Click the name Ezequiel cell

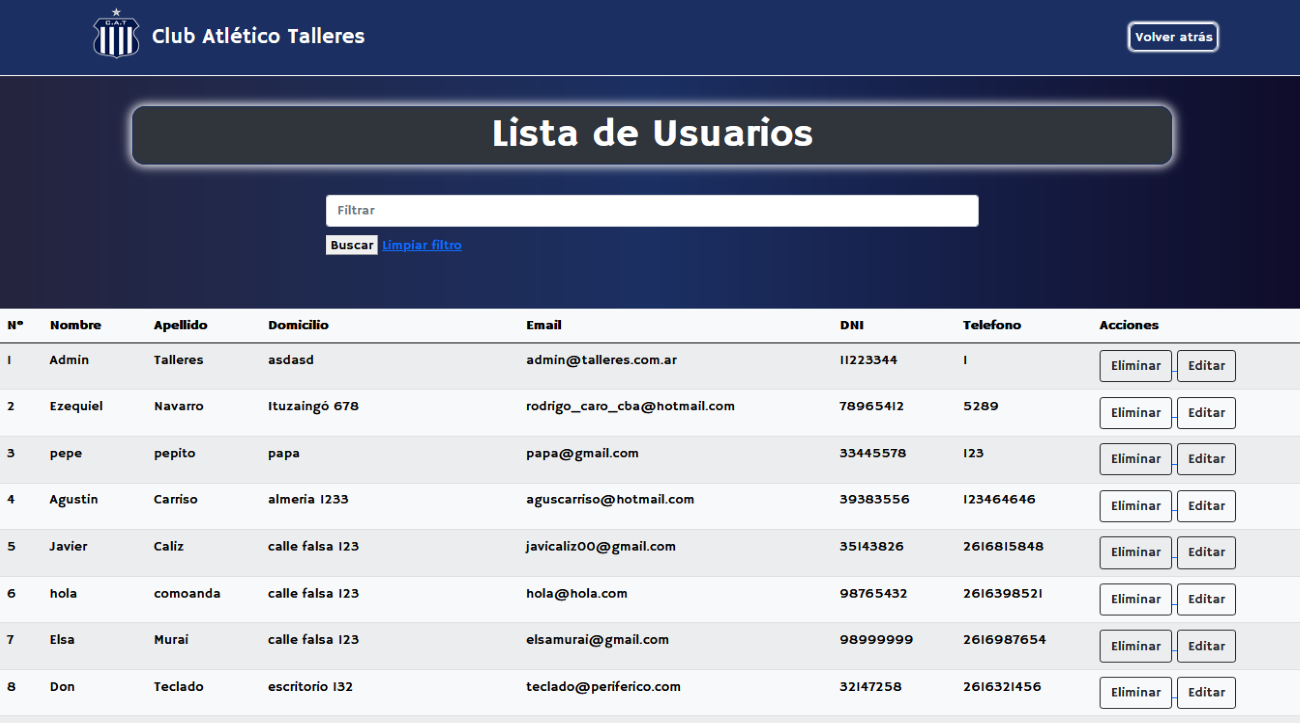(x=76, y=406)
